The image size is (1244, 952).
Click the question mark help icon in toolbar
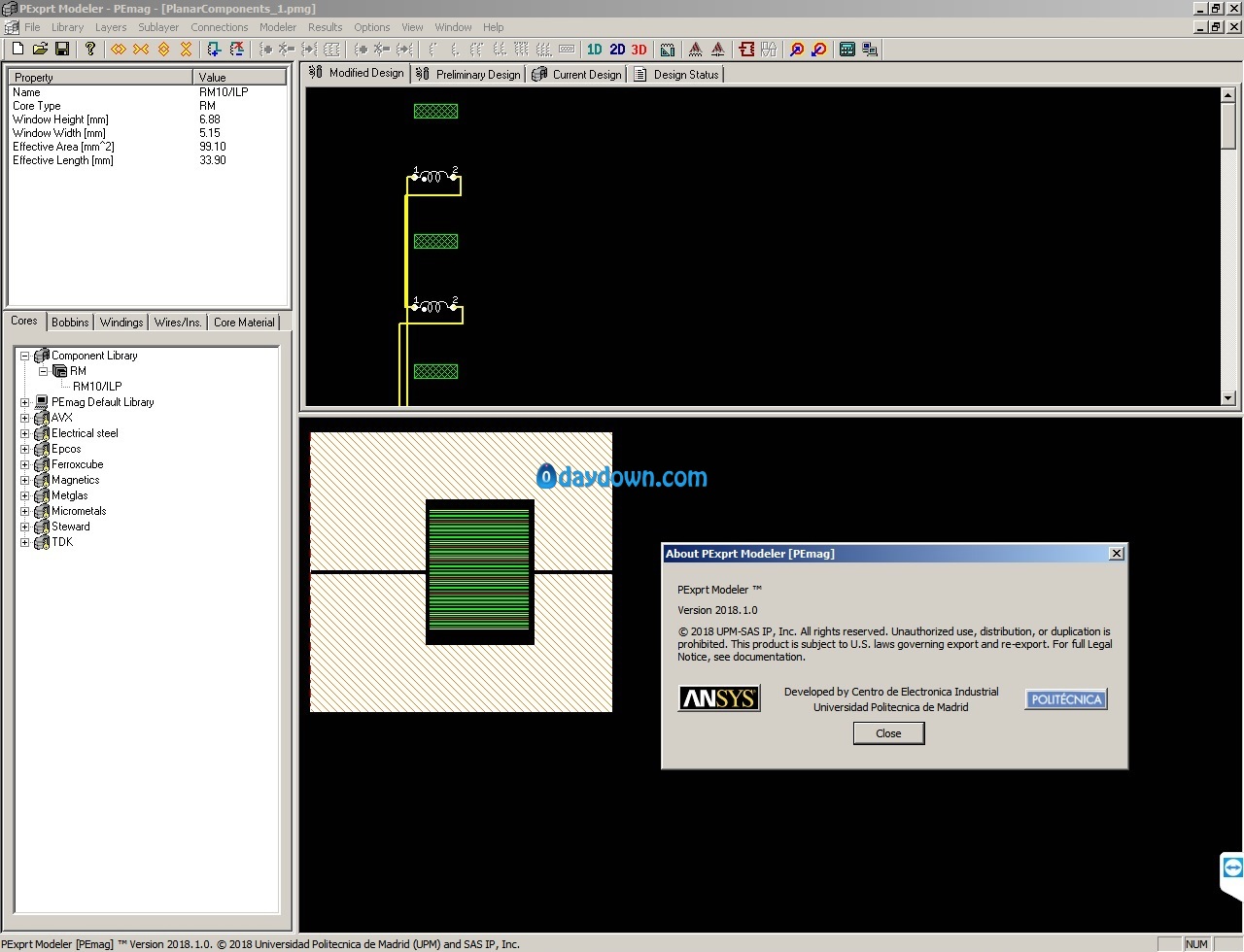pyautogui.click(x=90, y=49)
